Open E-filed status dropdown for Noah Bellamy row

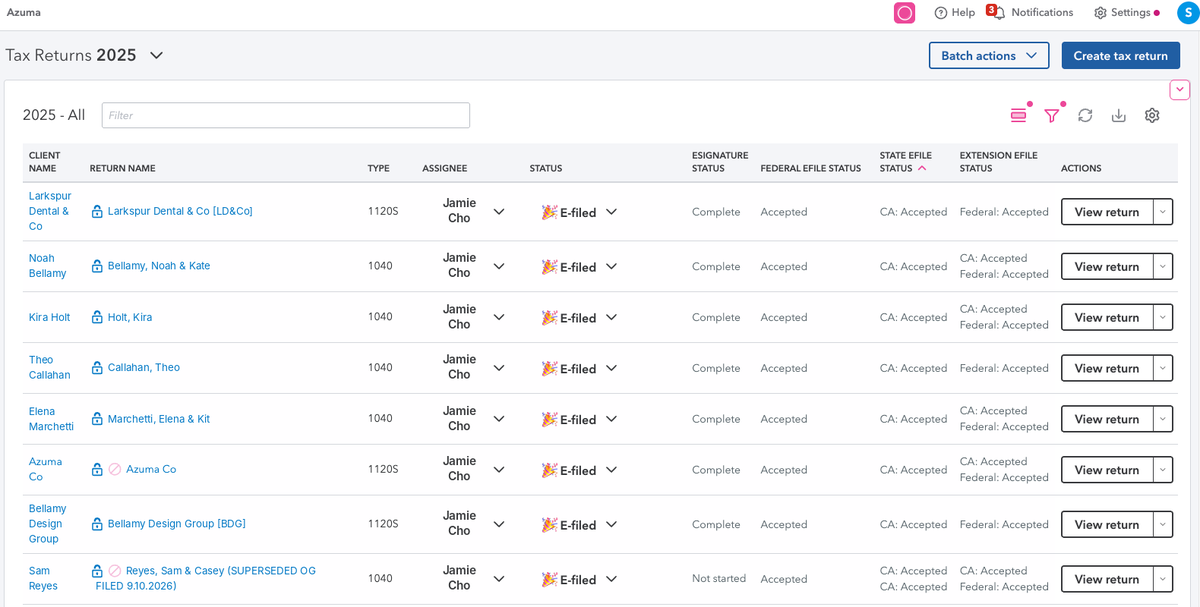pos(611,267)
